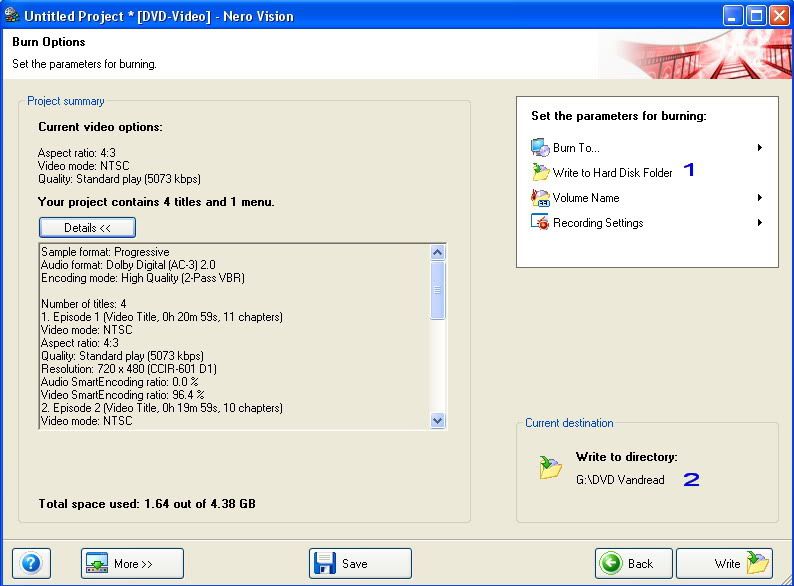
Task: Click the G:\DVD Vandread directory path
Action: pyautogui.click(x=620, y=480)
